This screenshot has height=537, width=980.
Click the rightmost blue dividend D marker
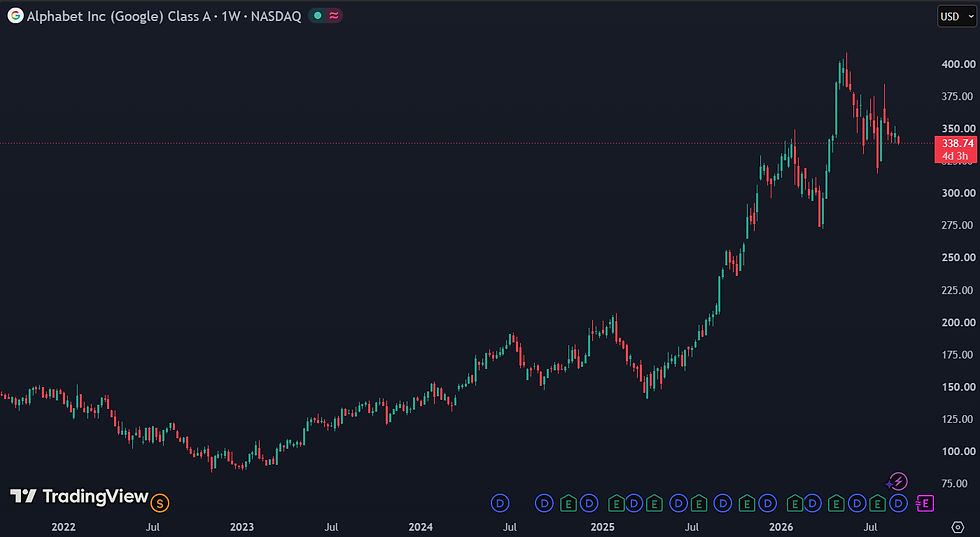[898, 503]
